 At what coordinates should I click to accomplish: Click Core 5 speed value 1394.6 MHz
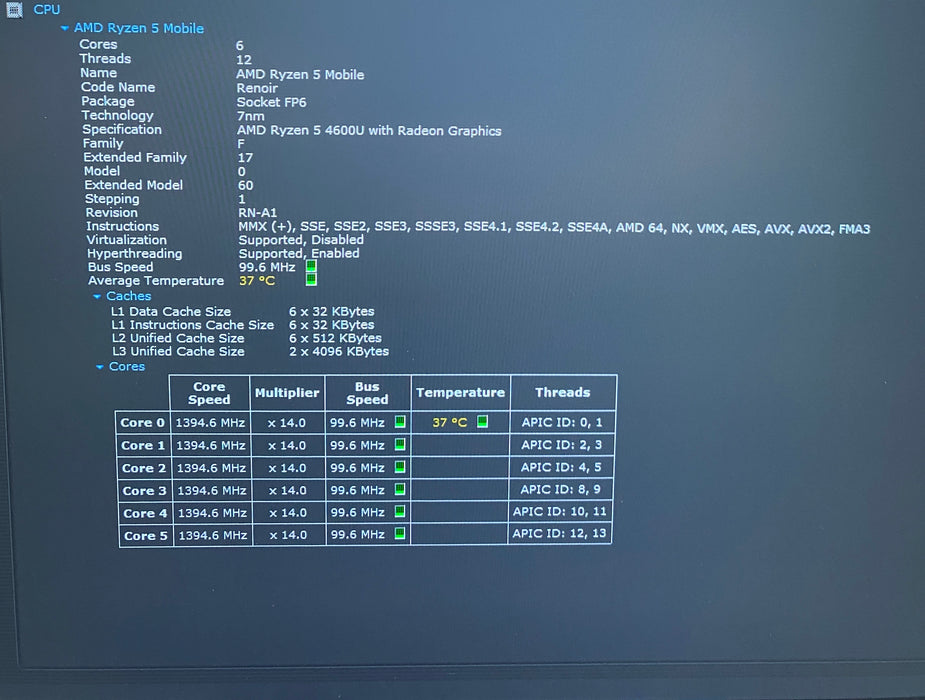(213, 535)
